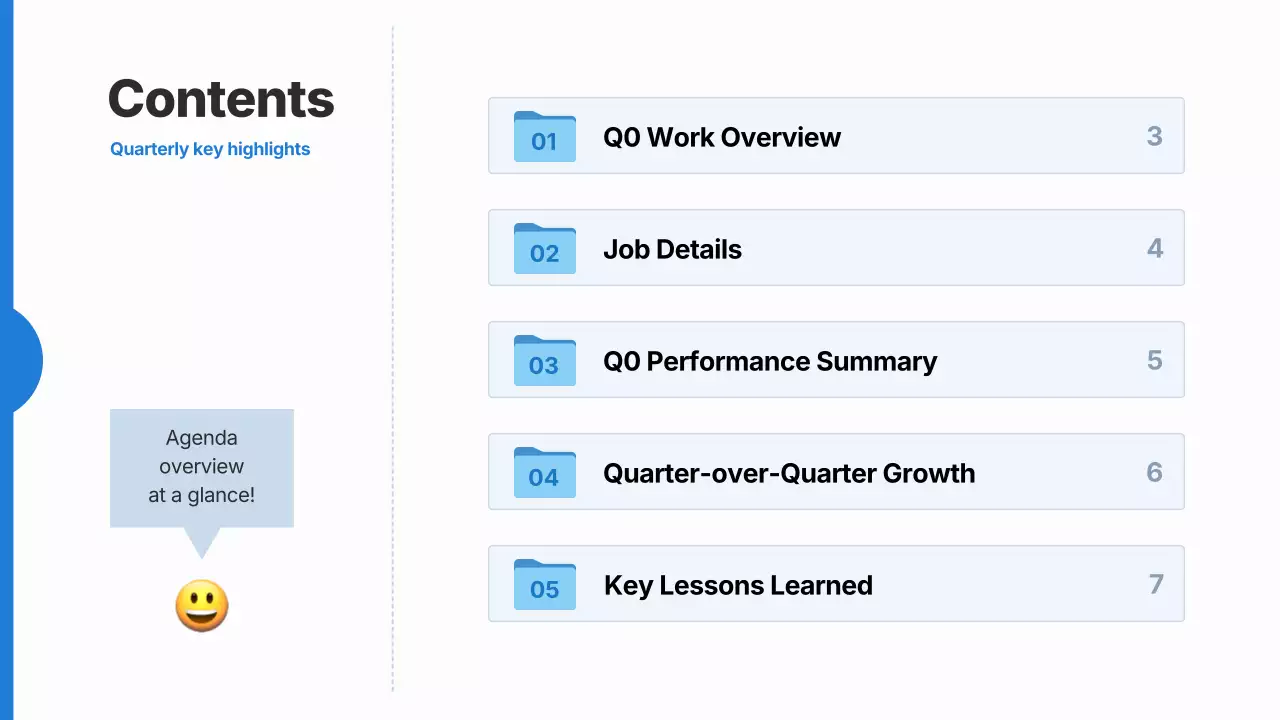Click page number 6 beside Growth entry
This screenshot has width=1280, height=720.
coord(1155,472)
